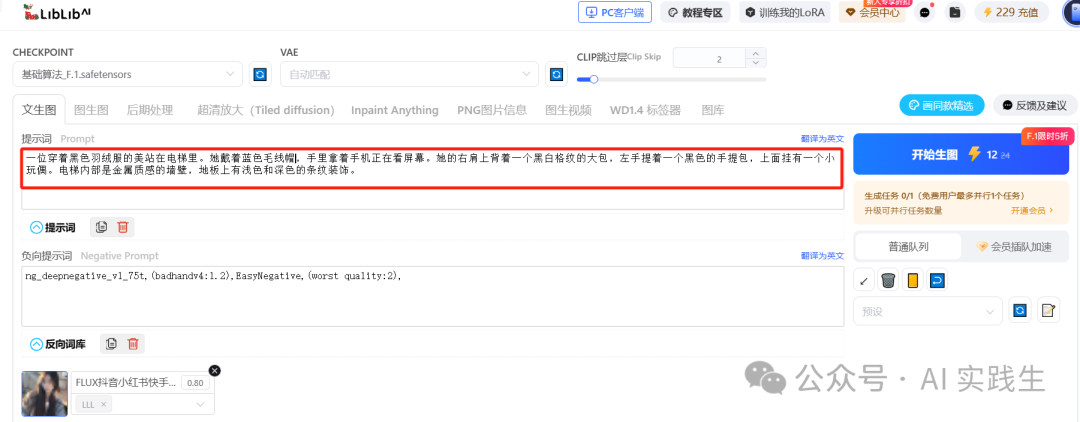The width and height of the screenshot is (1080, 422).
Task: Open the PNG图片信息 tab
Action: (492, 109)
